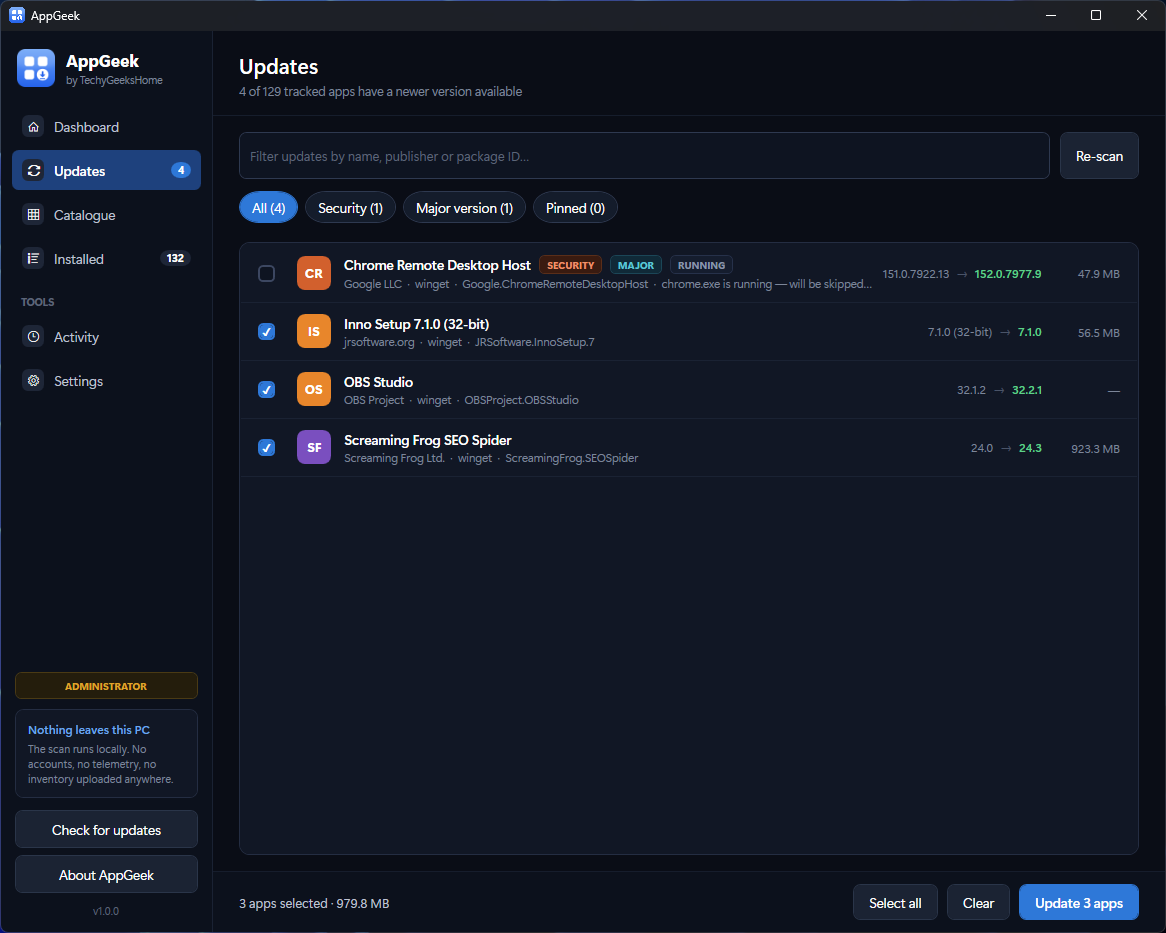This screenshot has width=1166, height=933.
Task: Uncheck the OBS Studio checkbox
Action: coord(266,390)
